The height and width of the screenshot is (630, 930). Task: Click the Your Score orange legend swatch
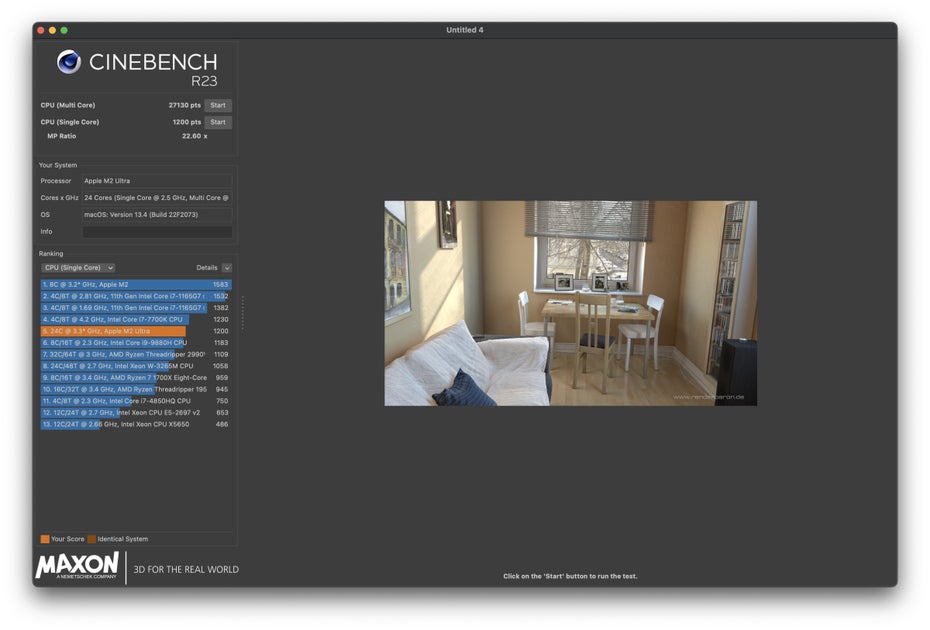click(44, 539)
